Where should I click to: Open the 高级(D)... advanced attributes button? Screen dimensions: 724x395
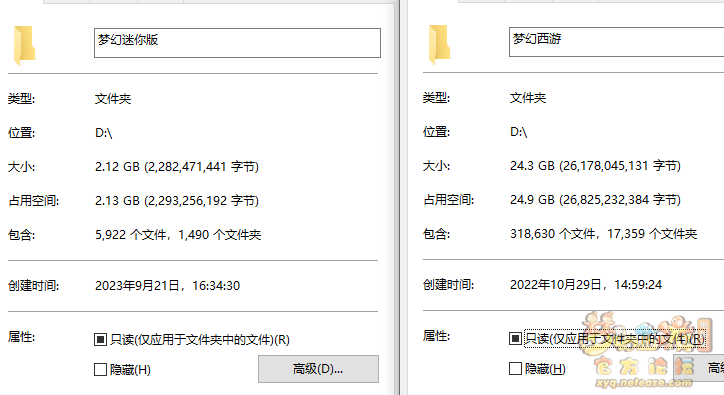[x=318, y=369]
